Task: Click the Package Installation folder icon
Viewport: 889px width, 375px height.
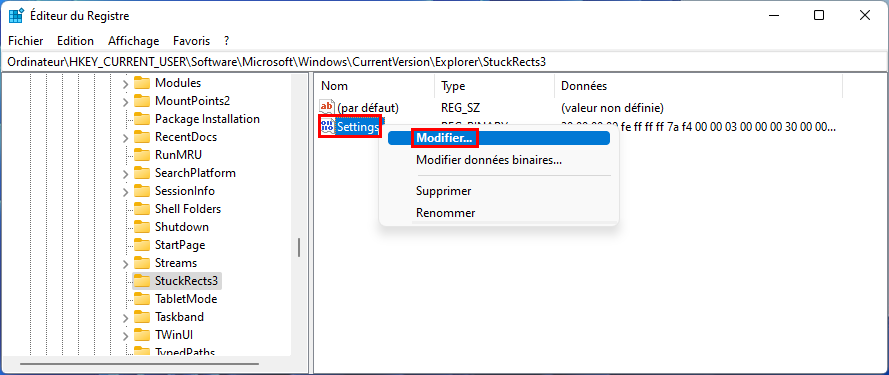Action: tap(142, 119)
